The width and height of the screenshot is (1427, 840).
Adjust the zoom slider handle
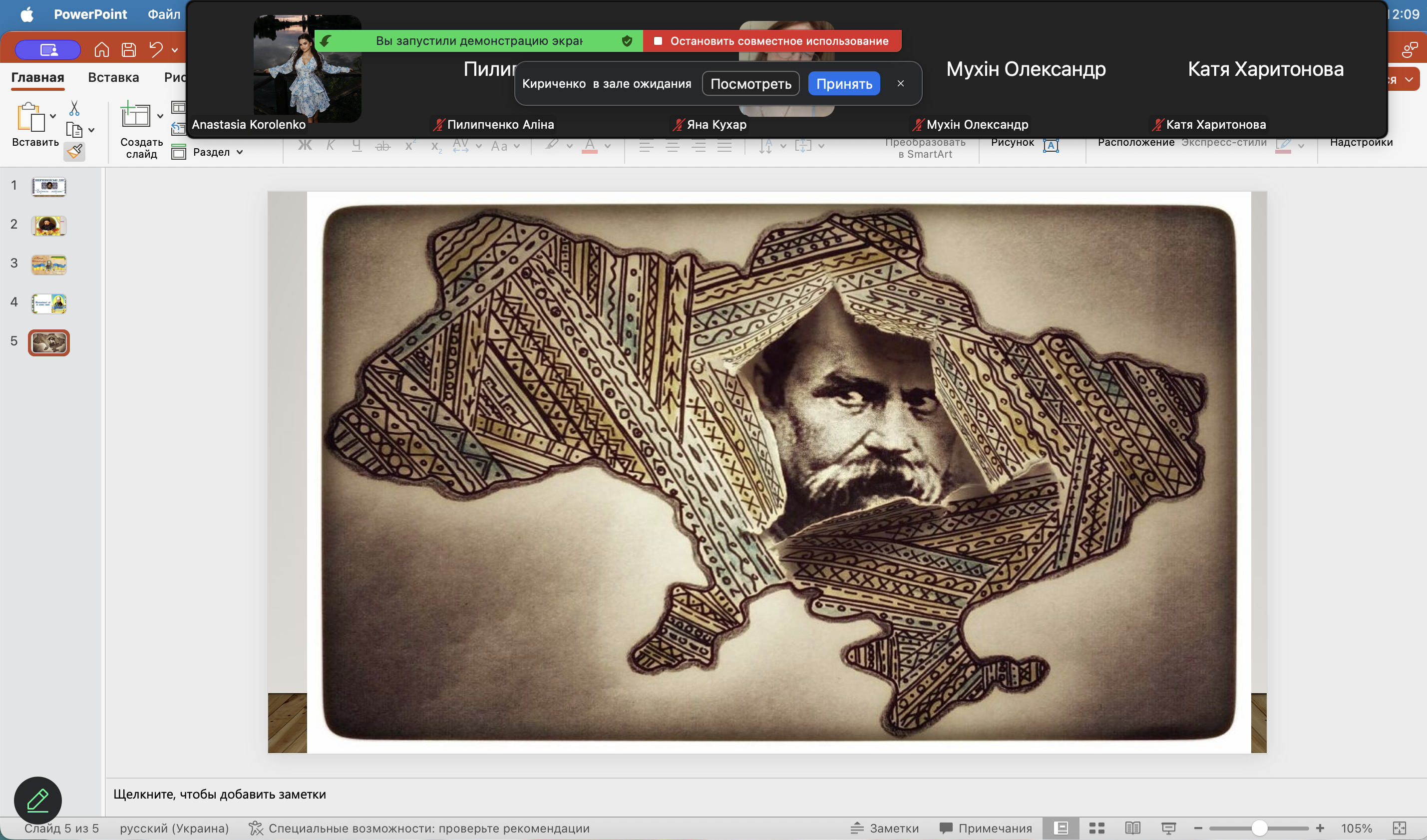click(1259, 828)
